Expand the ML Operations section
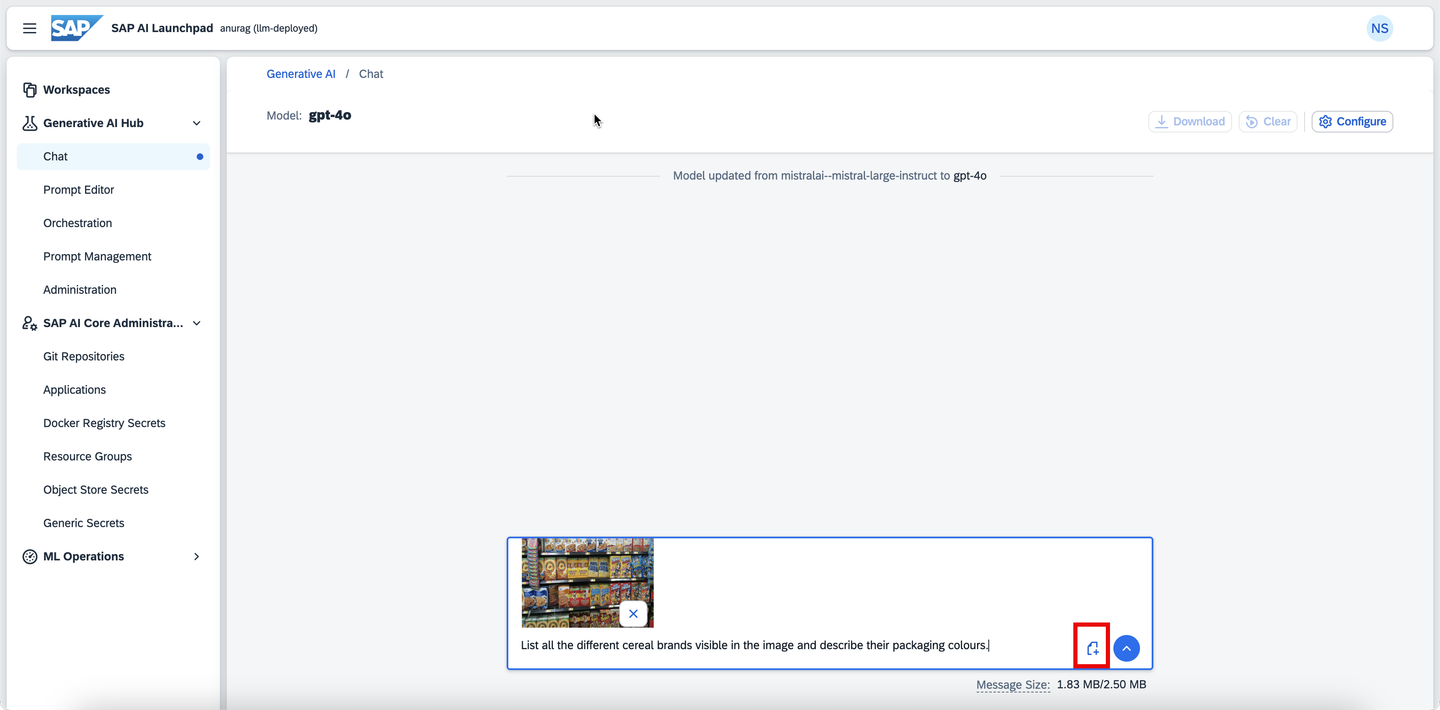Viewport: 1440px width, 710px height. tap(196, 556)
